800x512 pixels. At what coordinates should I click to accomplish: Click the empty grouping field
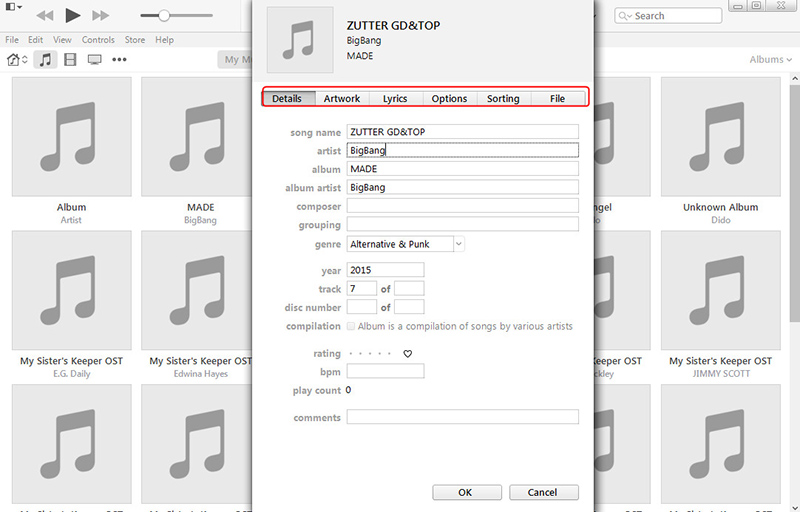(463, 224)
